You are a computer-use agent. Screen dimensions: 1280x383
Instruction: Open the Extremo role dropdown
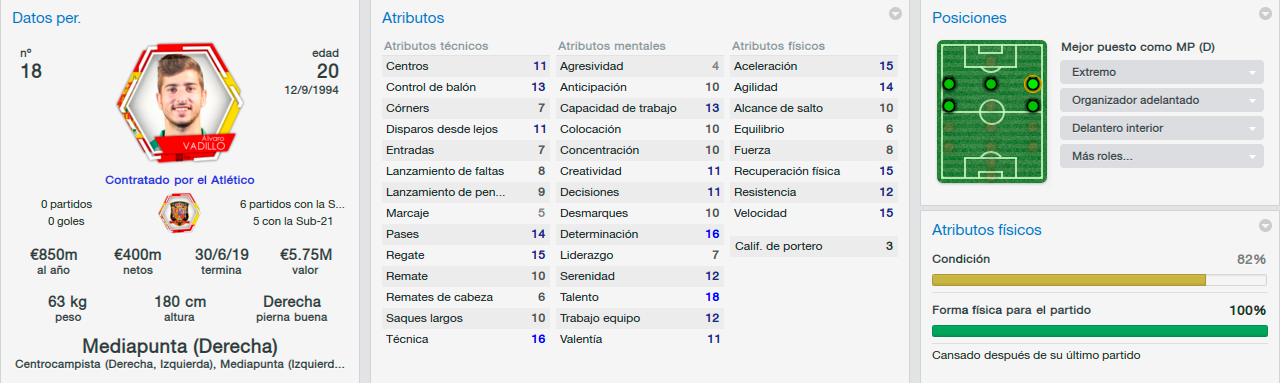click(1161, 73)
